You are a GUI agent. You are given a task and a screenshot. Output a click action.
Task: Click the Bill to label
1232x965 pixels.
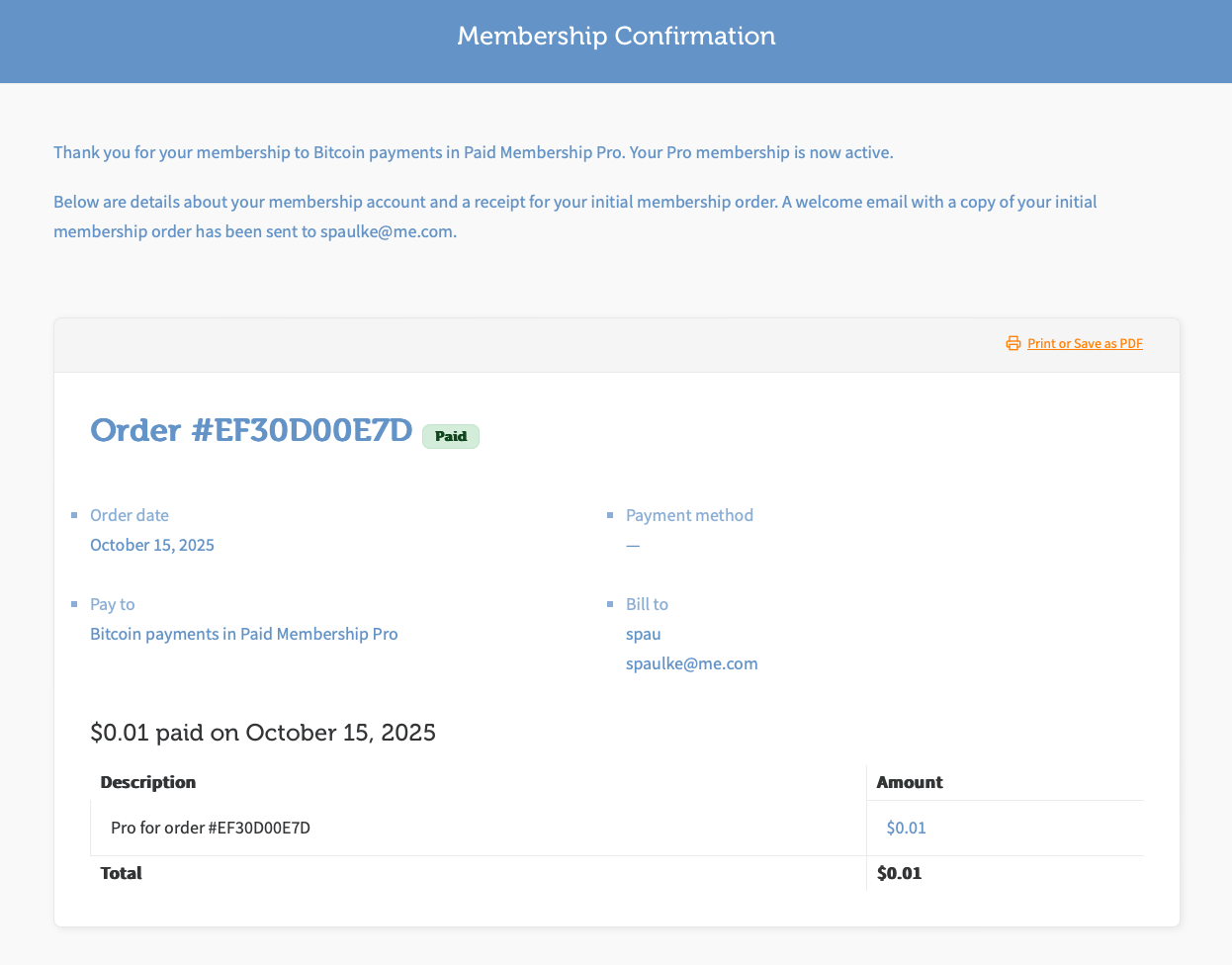click(x=647, y=604)
